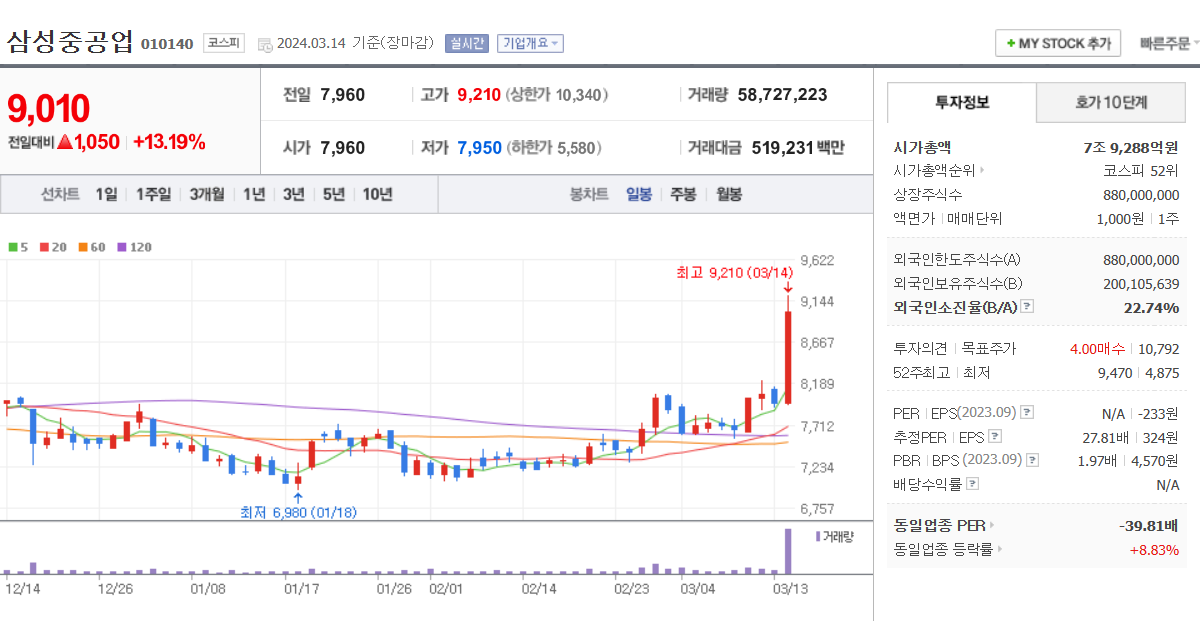Select the 10년 line chart period
Screen dimensions: 1201x621
point(378,194)
